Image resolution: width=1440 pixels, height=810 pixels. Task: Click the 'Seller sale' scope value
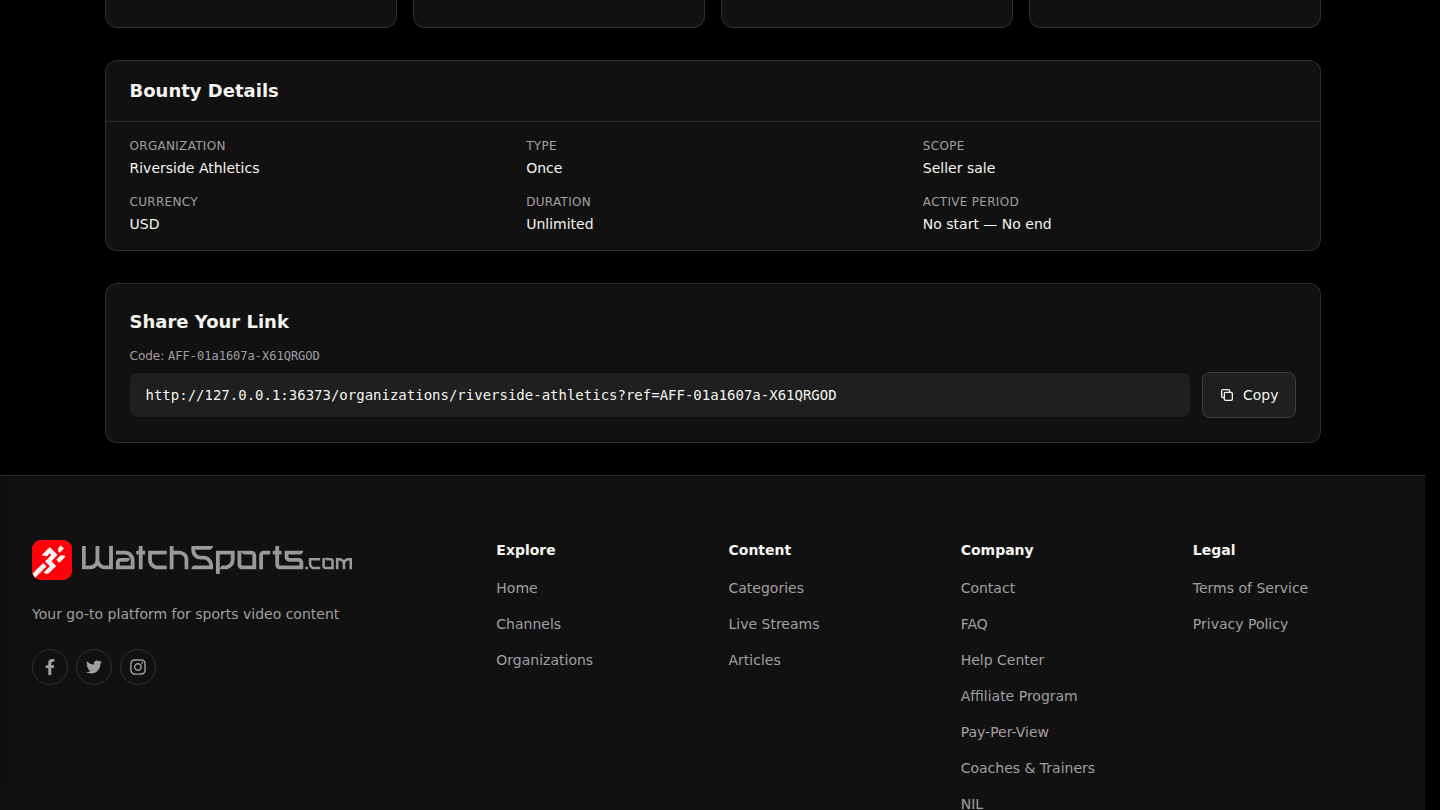click(959, 168)
